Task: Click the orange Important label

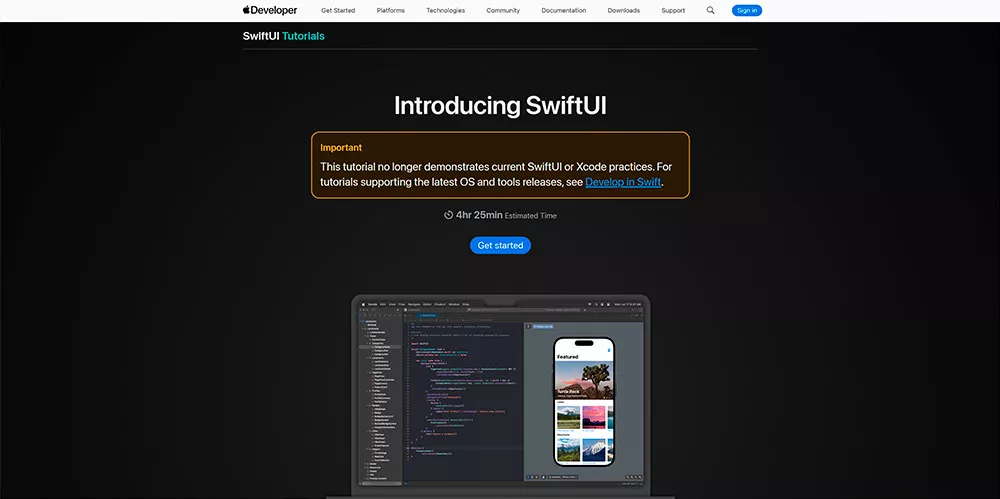Action: (341, 147)
